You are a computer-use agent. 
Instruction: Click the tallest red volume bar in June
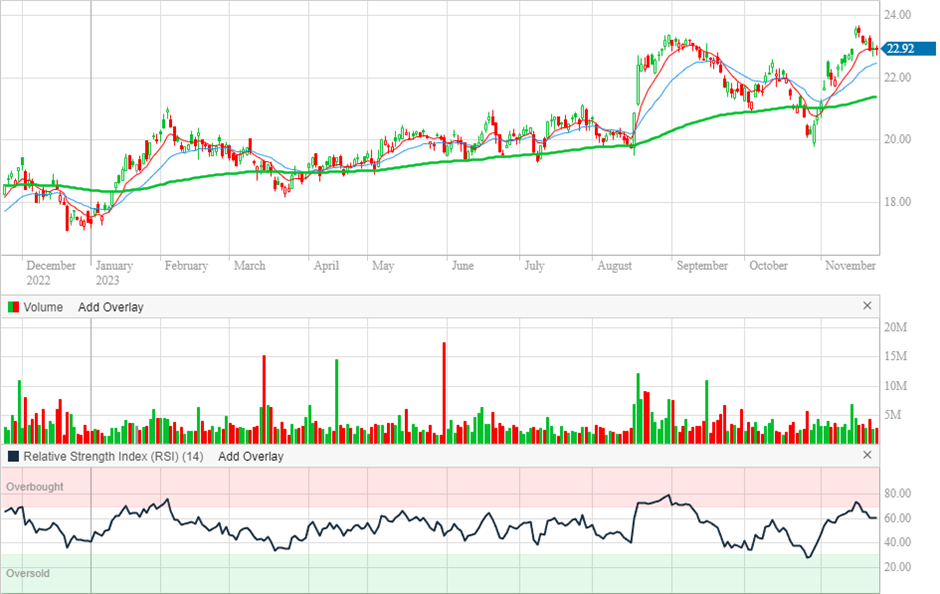[444, 393]
